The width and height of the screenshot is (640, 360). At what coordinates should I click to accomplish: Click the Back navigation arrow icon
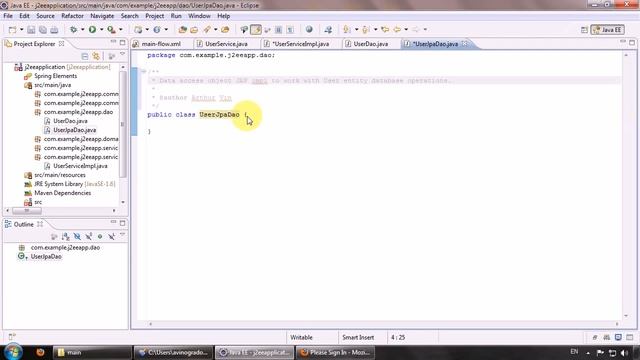(x=397, y=29)
